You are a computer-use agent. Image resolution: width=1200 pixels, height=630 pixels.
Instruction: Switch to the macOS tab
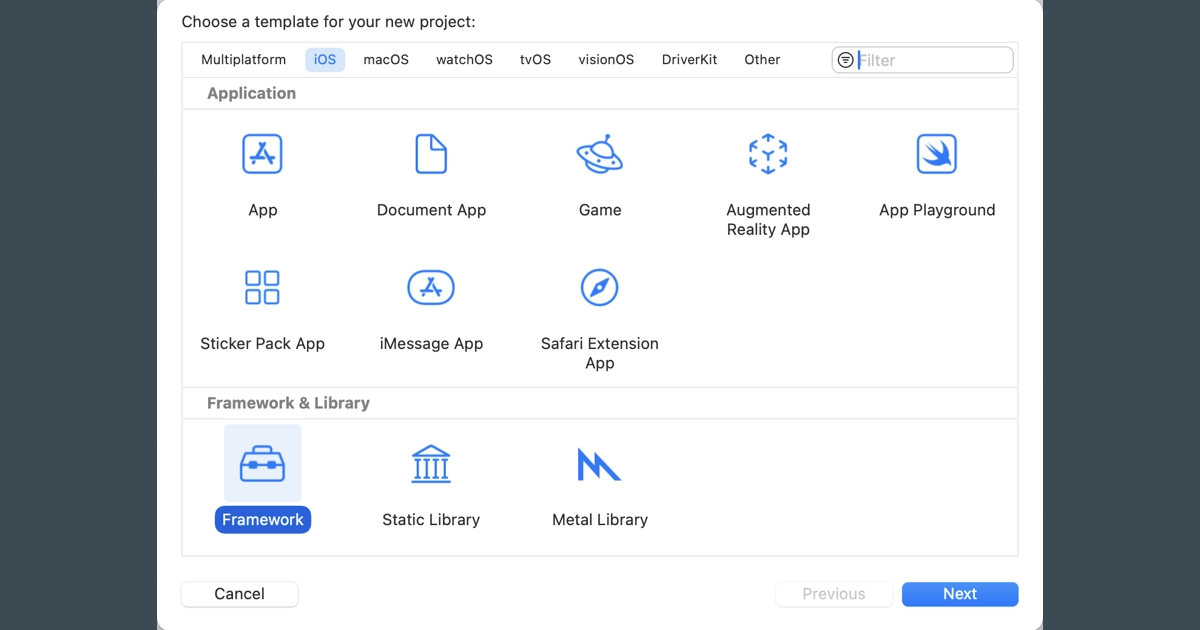point(386,60)
